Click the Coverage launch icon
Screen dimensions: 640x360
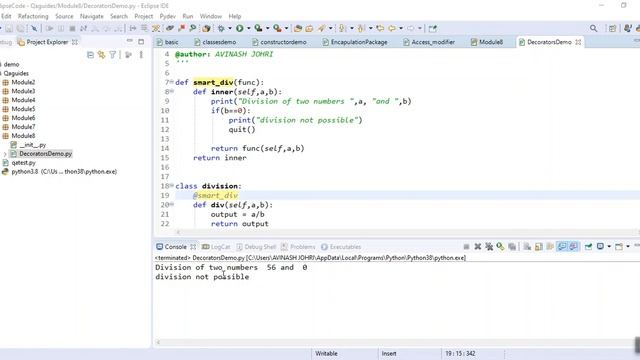pos(258,28)
